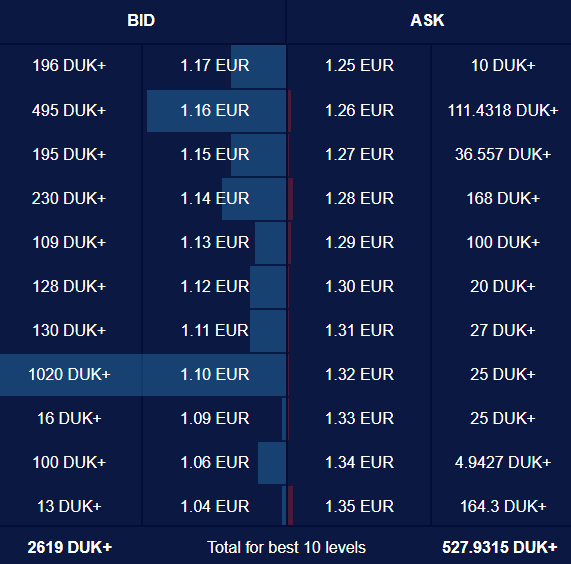Select the highlighted 1.10 EUR bid row
The width and height of the screenshot is (571, 564).
pos(143,374)
